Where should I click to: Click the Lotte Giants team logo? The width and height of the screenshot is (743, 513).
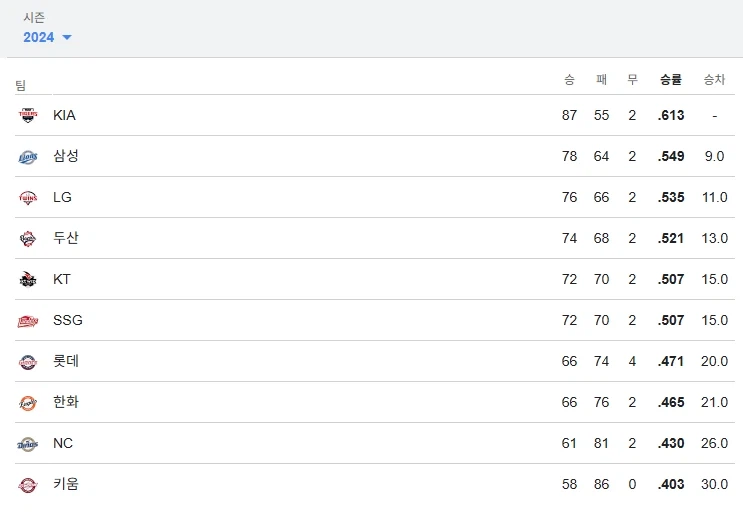click(27, 361)
